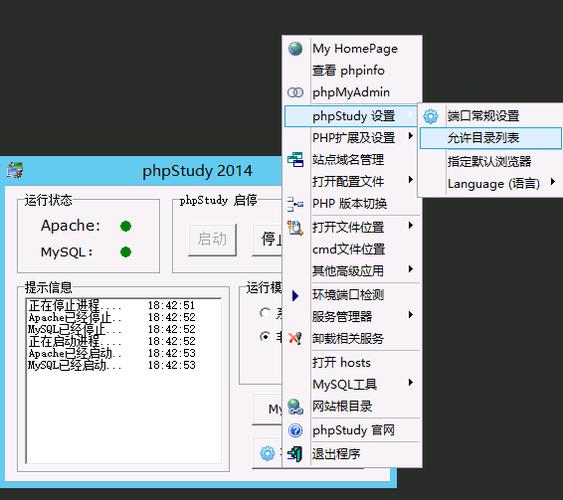Click log line MySQL已经停止 18:42:52
Image resolution: width=563 pixels, height=500 pixels.
point(112,329)
